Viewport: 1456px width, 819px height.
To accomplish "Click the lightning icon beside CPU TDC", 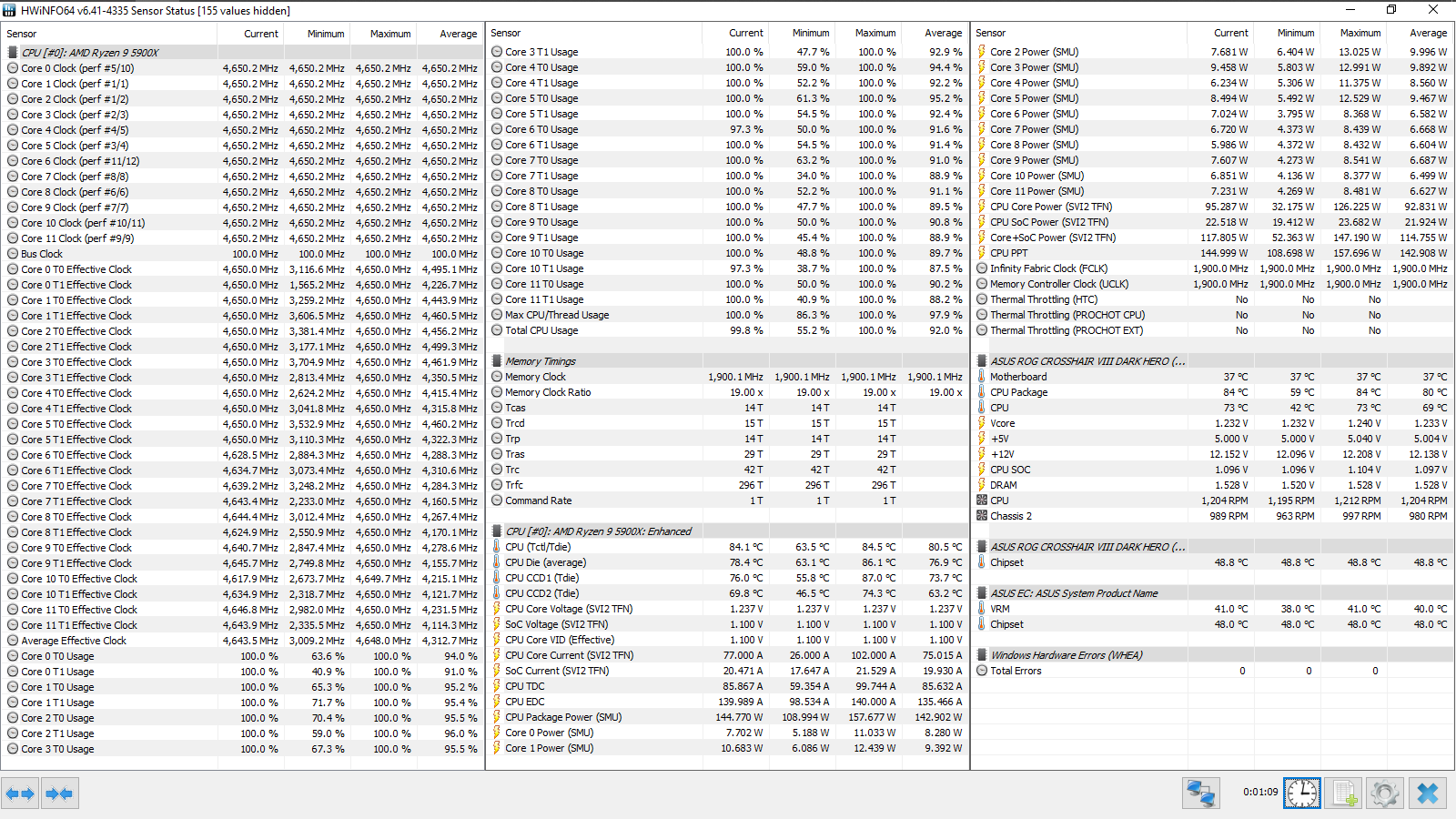I will (497, 686).
